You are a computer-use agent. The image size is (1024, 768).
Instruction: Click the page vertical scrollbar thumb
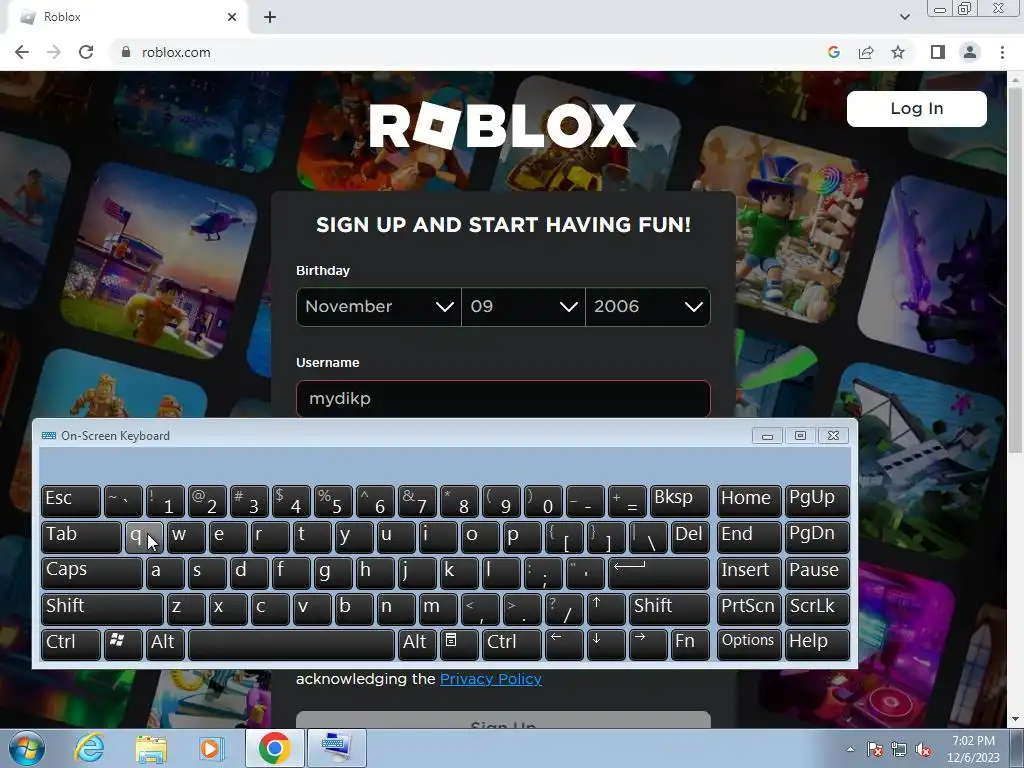[1015, 271]
